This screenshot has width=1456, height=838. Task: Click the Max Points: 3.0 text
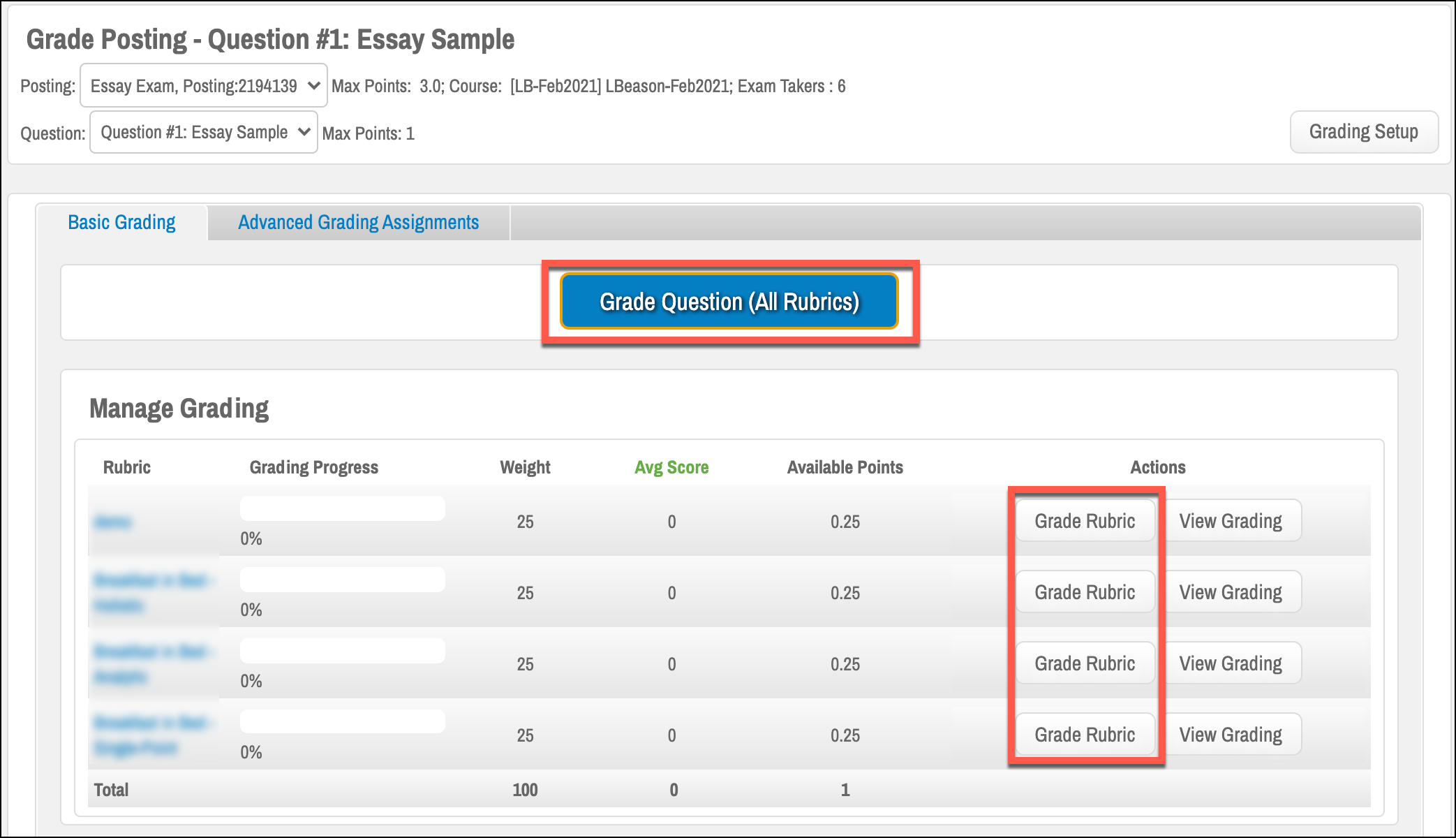[x=387, y=86]
